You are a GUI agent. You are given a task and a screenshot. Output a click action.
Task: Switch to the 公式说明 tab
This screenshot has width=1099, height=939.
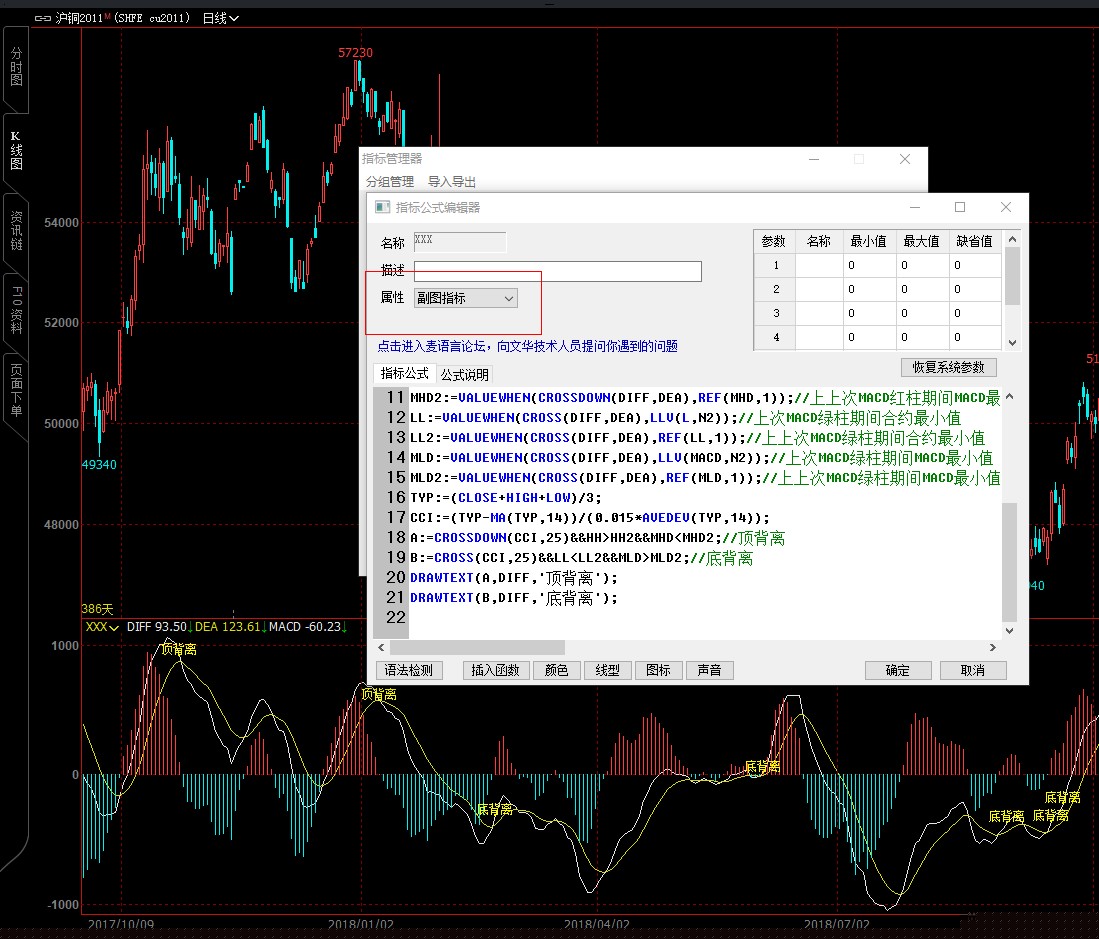coord(465,374)
